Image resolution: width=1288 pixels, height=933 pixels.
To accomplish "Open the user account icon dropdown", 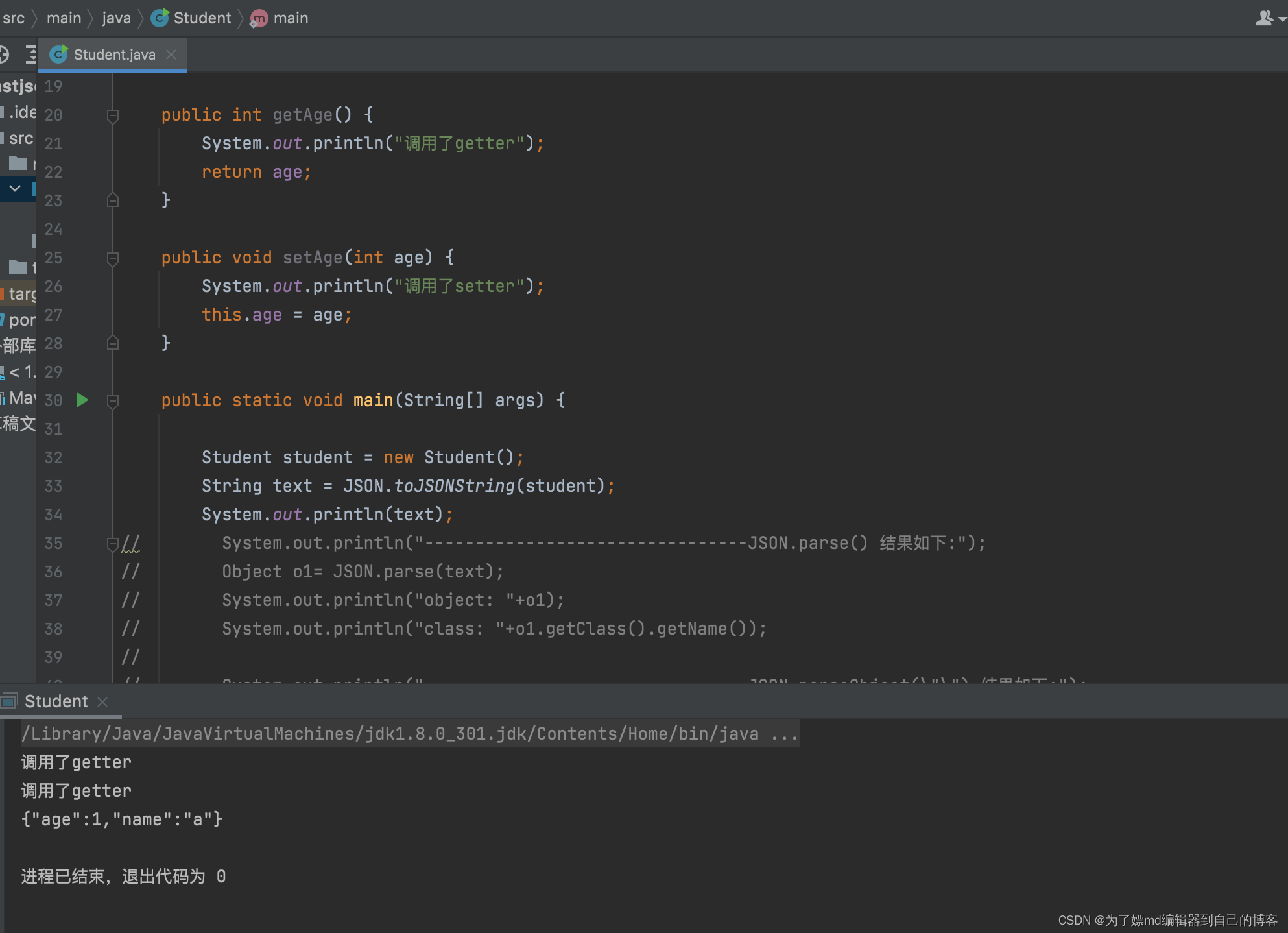I will [x=1270, y=18].
